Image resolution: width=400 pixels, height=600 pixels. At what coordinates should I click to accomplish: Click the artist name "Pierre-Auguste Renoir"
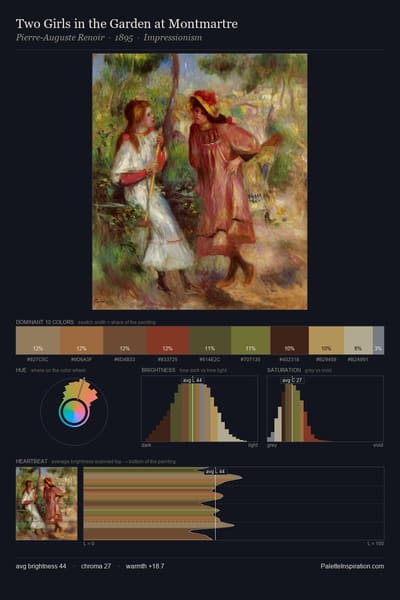click(x=60, y=38)
